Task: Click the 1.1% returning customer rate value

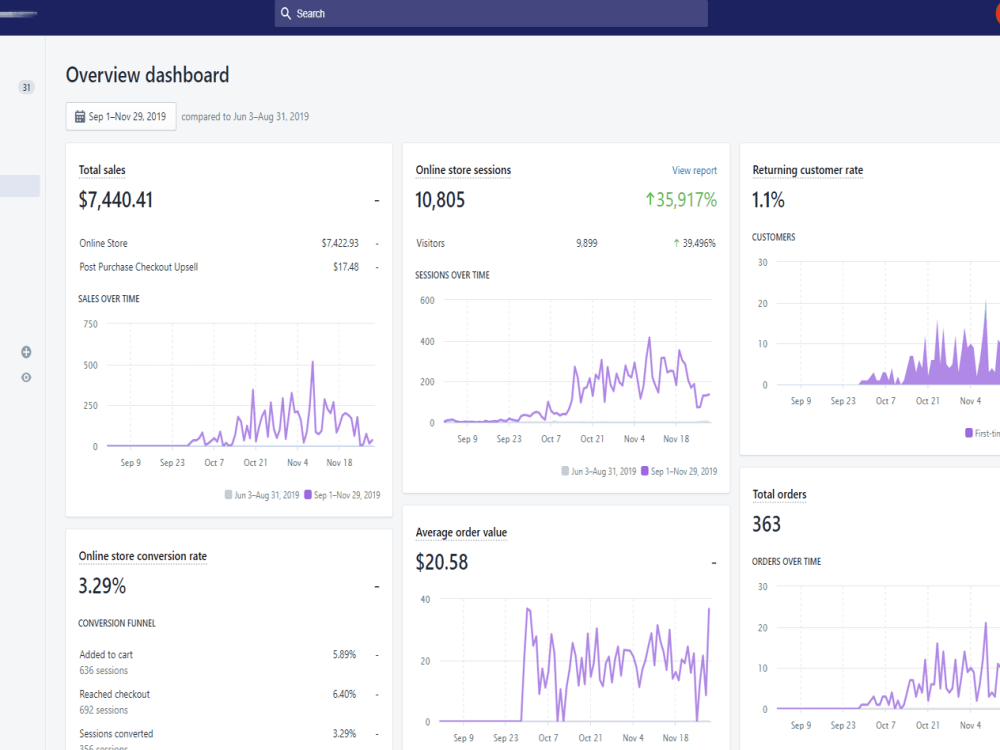Action: [768, 200]
